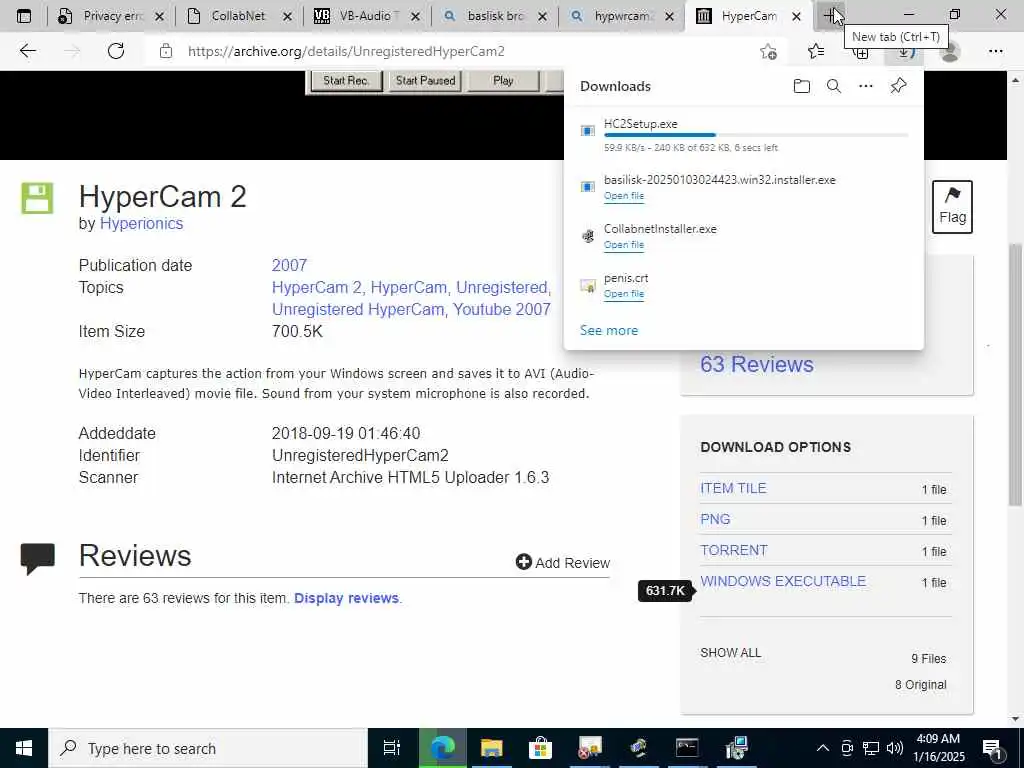The image size is (1024, 768).
Task: Switch to the hypwrcam search tab
Action: [x=622, y=16]
